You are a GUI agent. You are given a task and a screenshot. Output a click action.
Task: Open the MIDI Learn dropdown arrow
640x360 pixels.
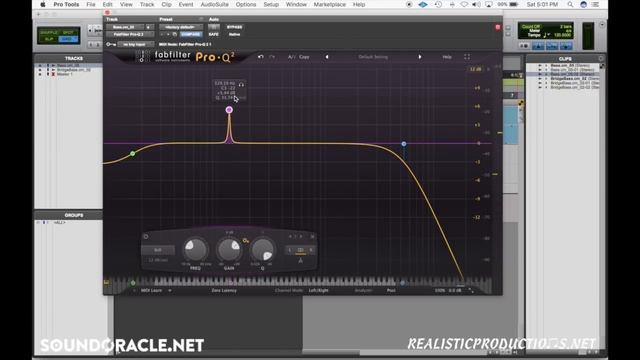pos(170,291)
